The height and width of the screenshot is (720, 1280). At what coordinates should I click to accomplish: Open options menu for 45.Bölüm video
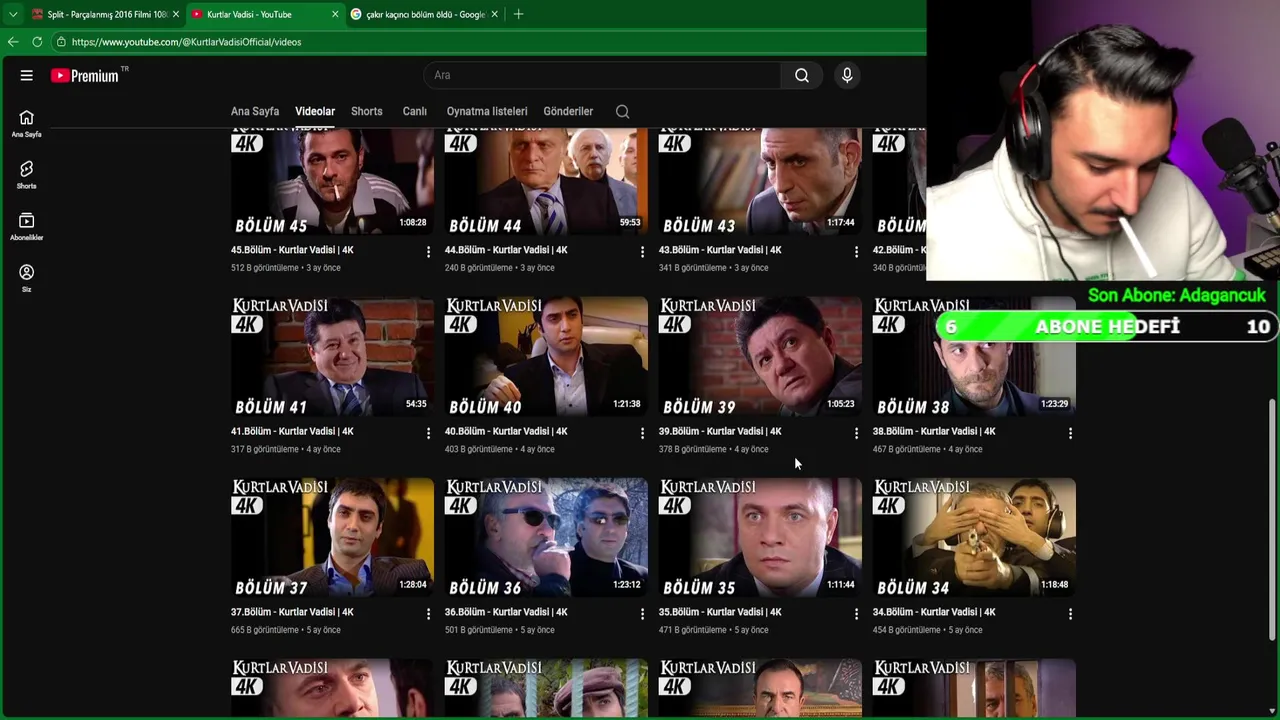428,252
